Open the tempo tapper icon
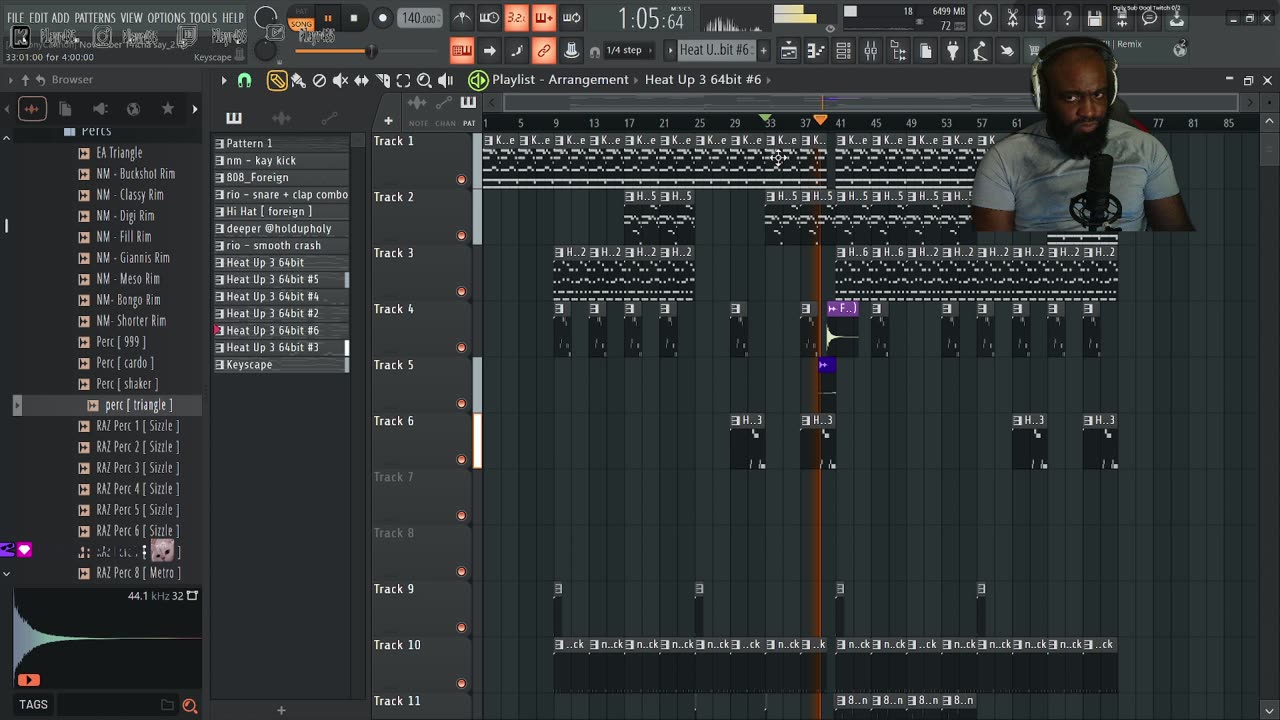Screen dimensions: 1280x720 click(980, 51)
